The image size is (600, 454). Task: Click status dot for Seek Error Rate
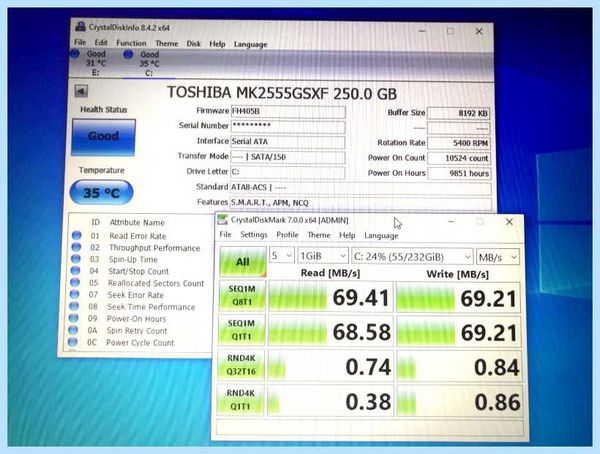(75, 294)
